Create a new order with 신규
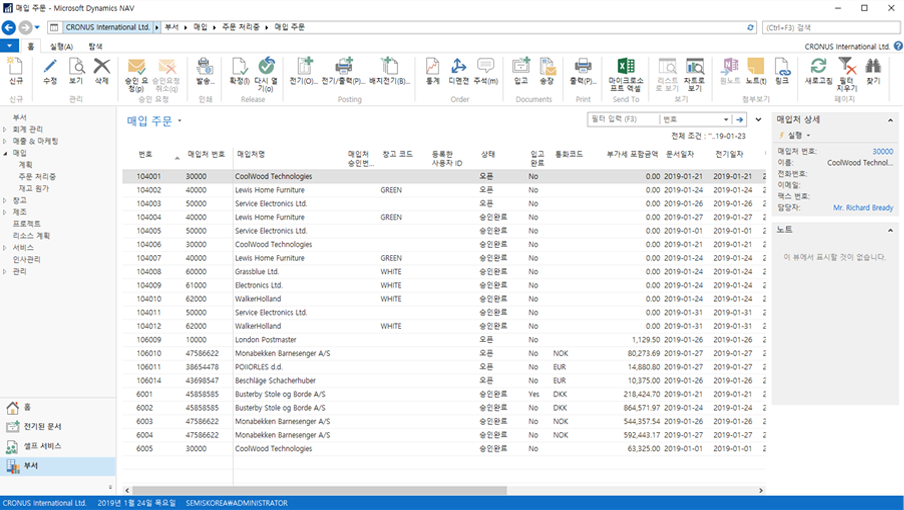 (16, 71)
